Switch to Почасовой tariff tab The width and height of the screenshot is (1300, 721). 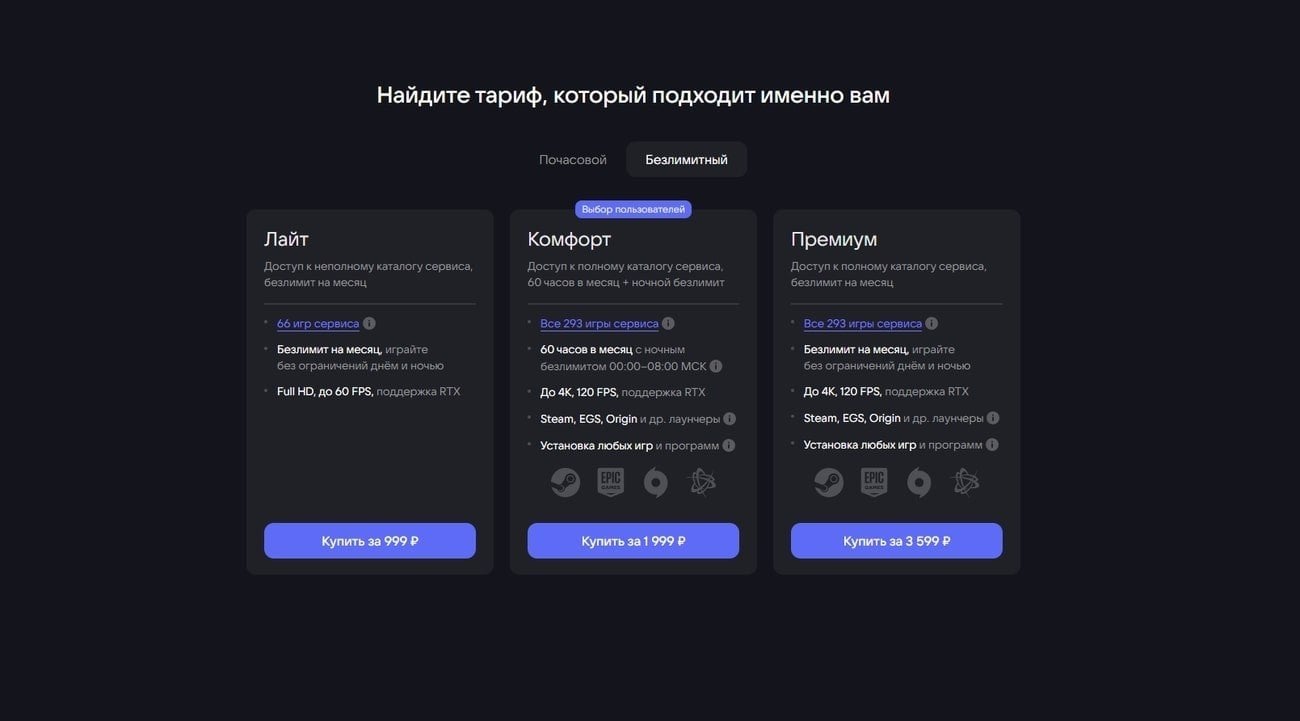573,160
